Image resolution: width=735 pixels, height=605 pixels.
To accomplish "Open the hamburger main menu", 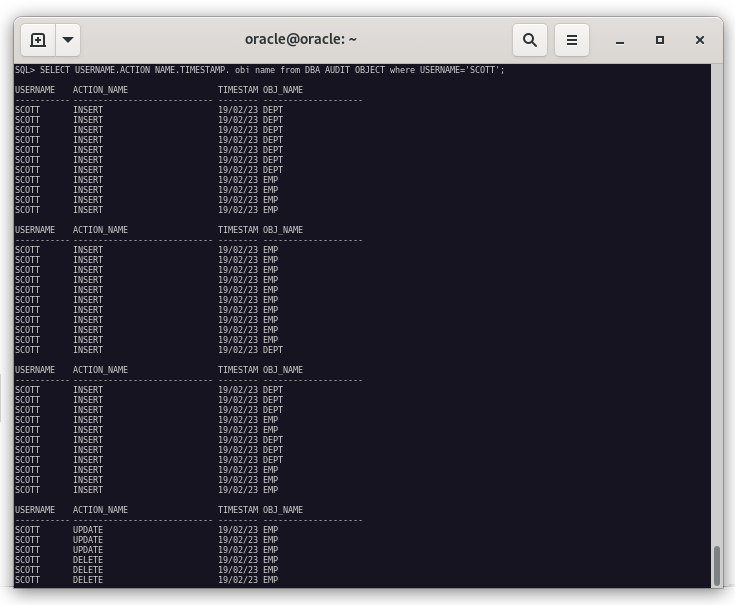I will pyautogui.click(x=572, y=40).
